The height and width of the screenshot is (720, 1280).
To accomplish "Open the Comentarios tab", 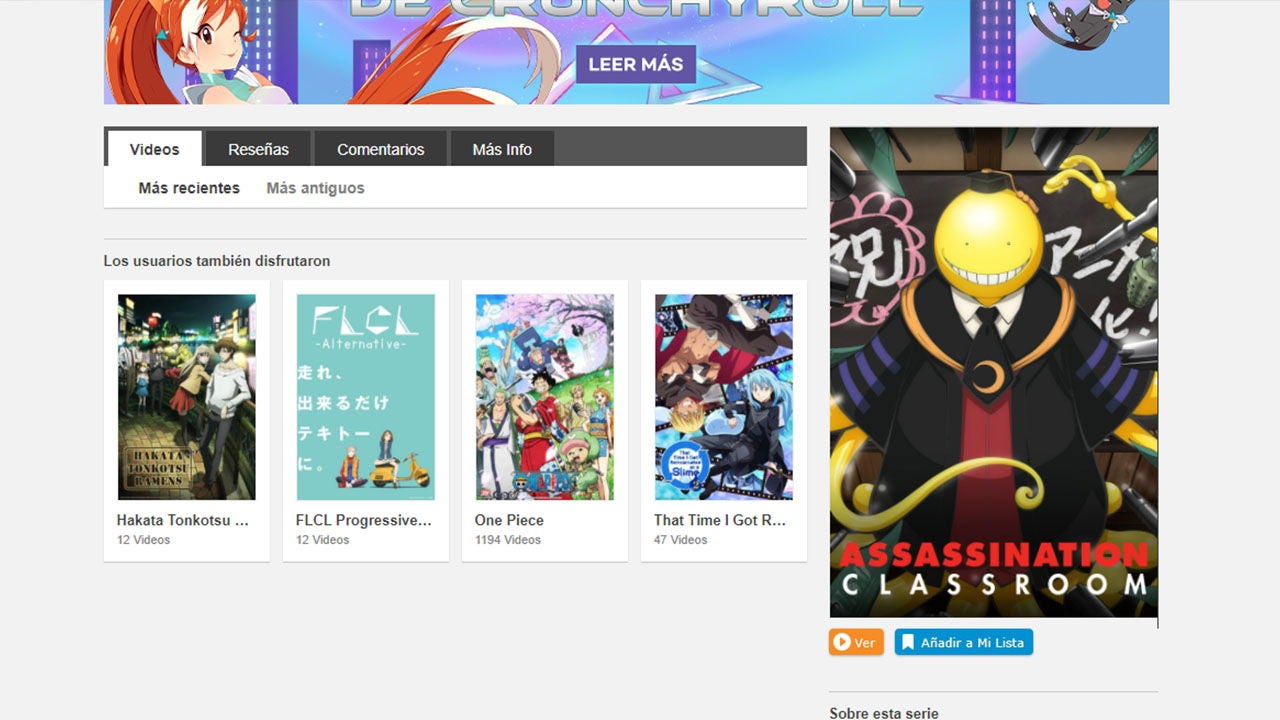I will (x=380, y=148).
